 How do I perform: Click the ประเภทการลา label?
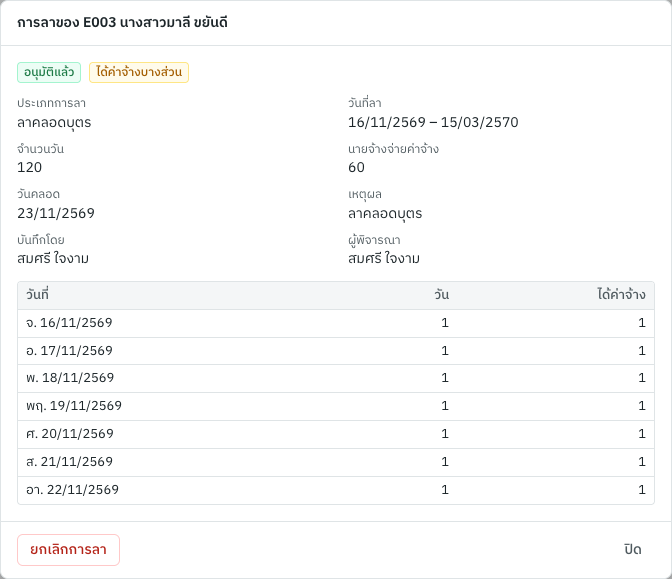tap(51, 103)
